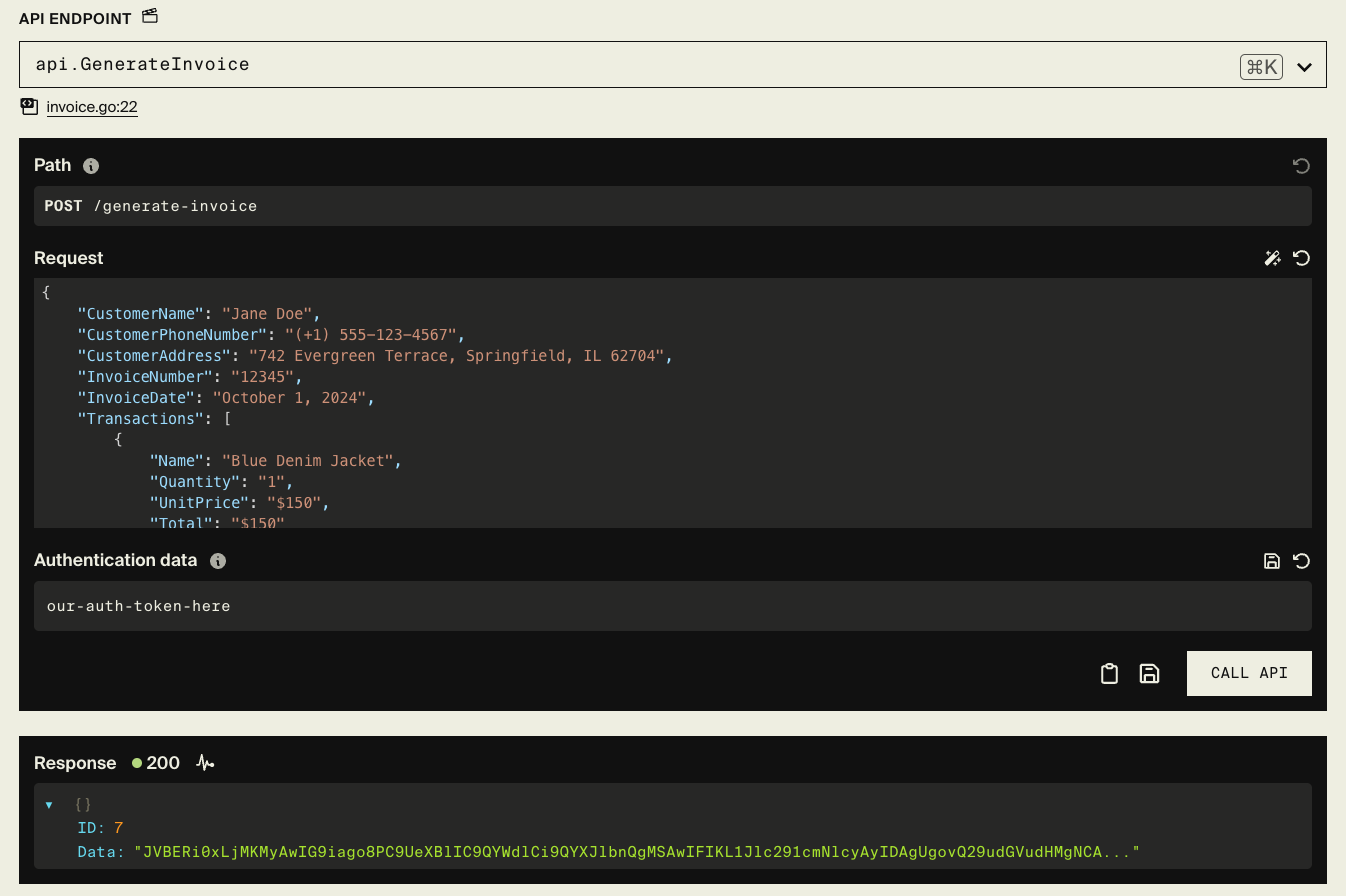Click the chevron arrow in endpoint selector
Viewport: 1346px width, 896px height.
(1304, 67)
